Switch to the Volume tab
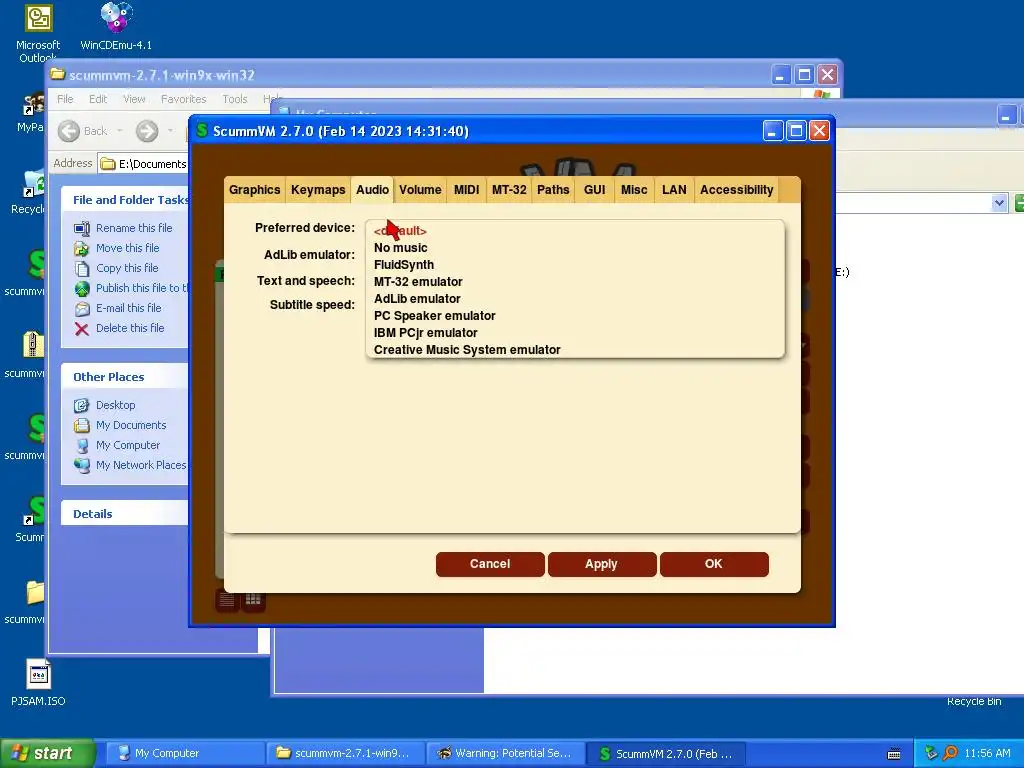1024x768 pixels. click(420, 189)
